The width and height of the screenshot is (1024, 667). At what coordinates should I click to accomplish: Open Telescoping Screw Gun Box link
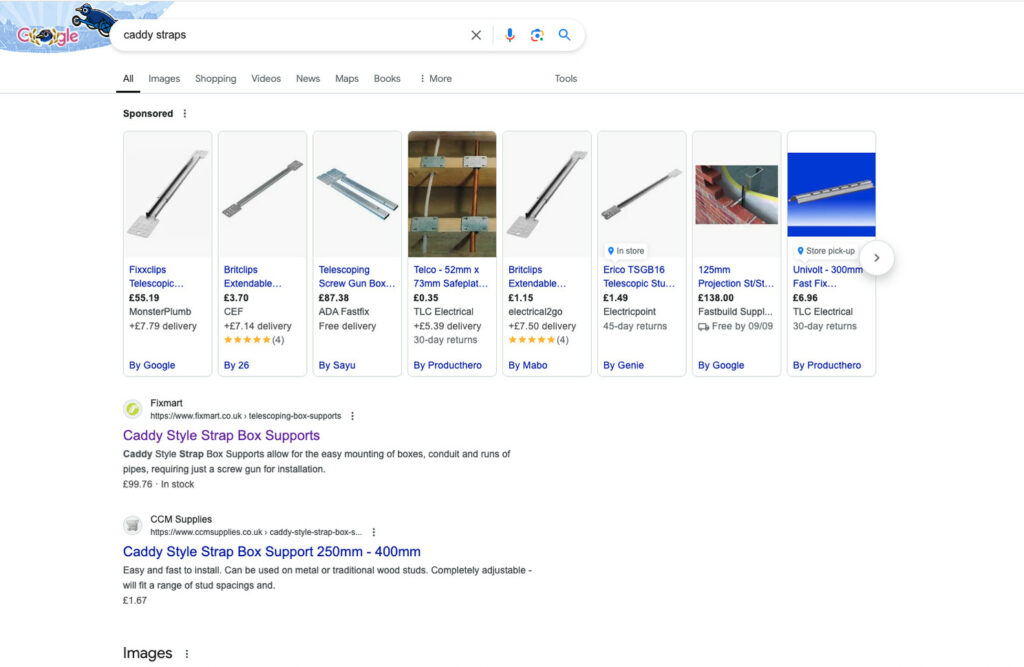(x=357, y=277)
